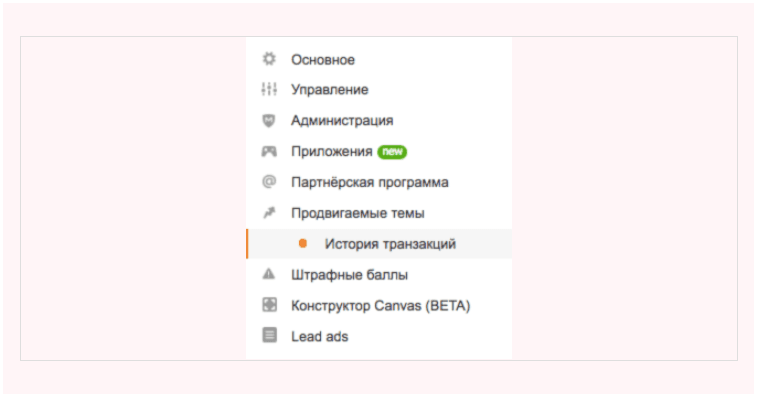Click the canvas icon beside Конструктор Canvas
The width and height of the screenshot is (757, 397).
tap(269, 305)
